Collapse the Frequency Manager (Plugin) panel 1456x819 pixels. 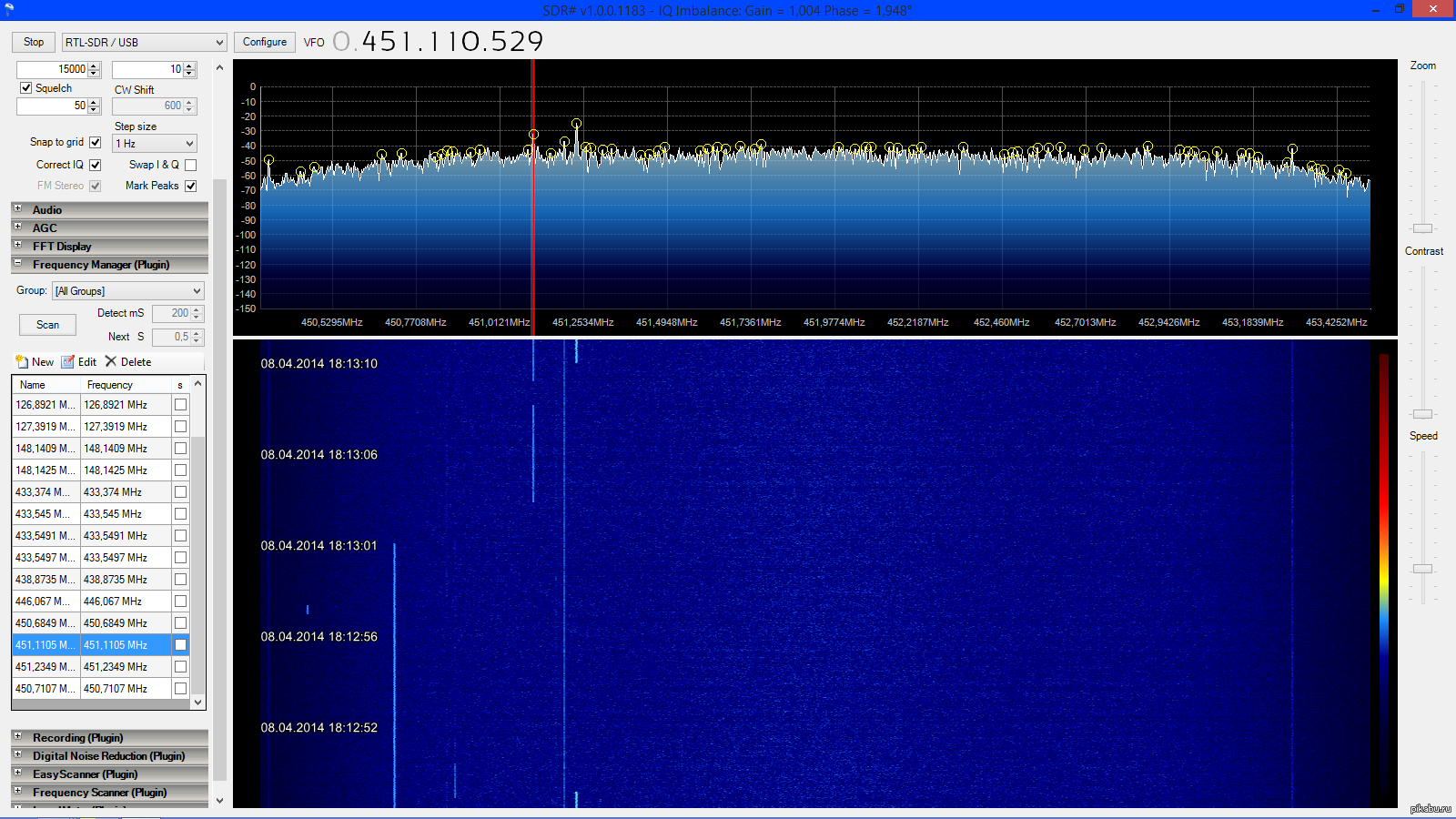17,265
